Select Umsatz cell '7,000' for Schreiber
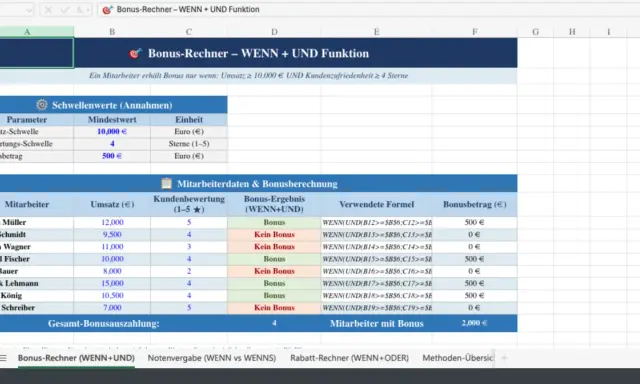The image size is (640, 384). [112, 308]
